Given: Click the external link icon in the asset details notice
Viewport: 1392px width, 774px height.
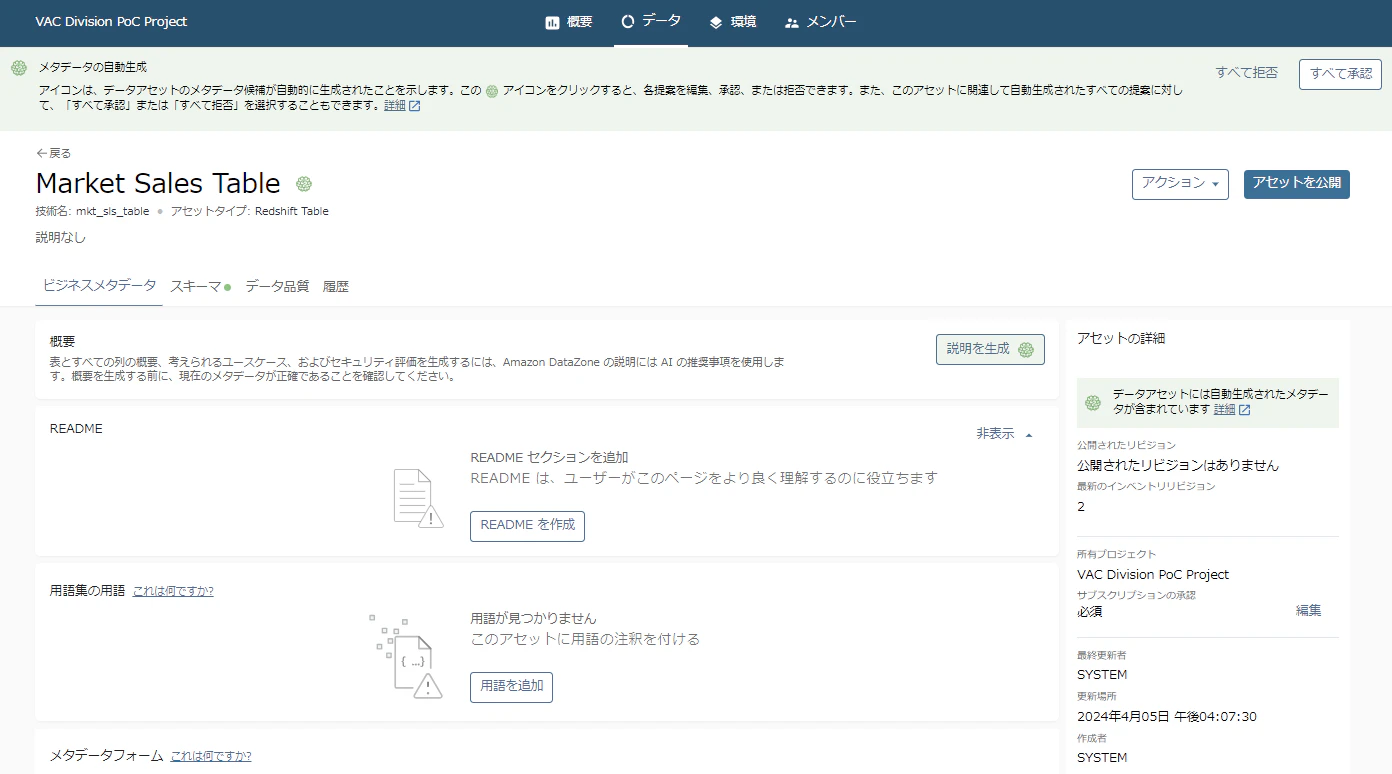Looking at the screenshot, I should pos(1245,410).
